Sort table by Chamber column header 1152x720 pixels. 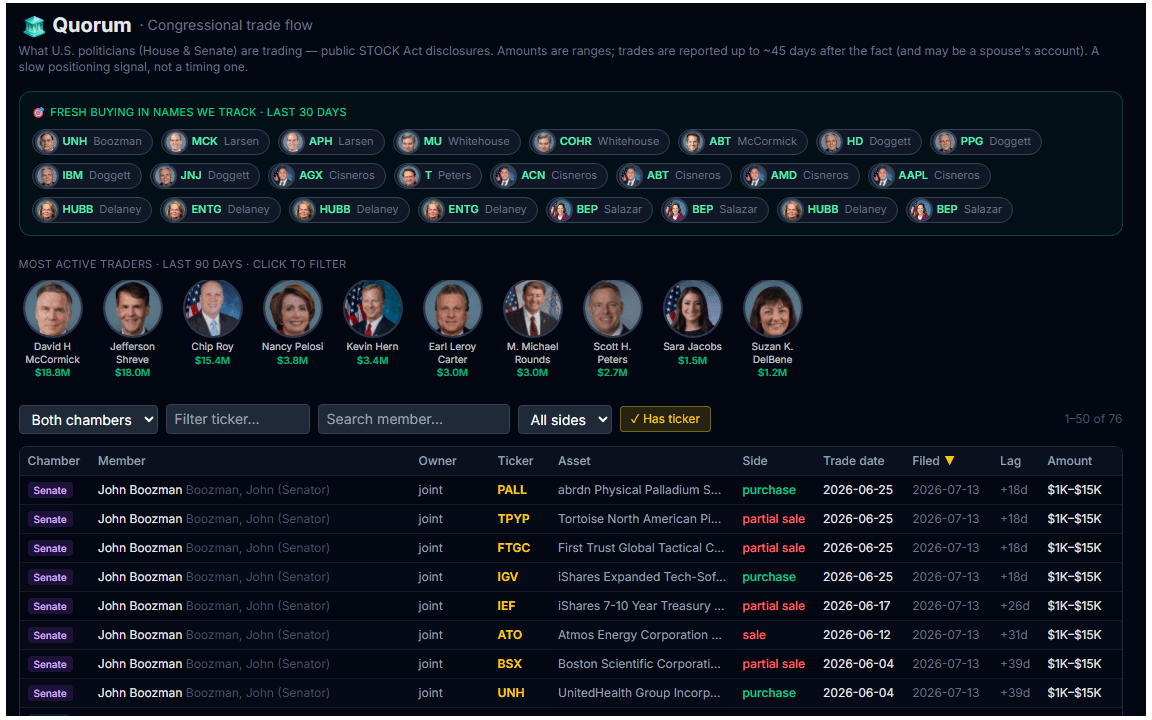point(54,461)
